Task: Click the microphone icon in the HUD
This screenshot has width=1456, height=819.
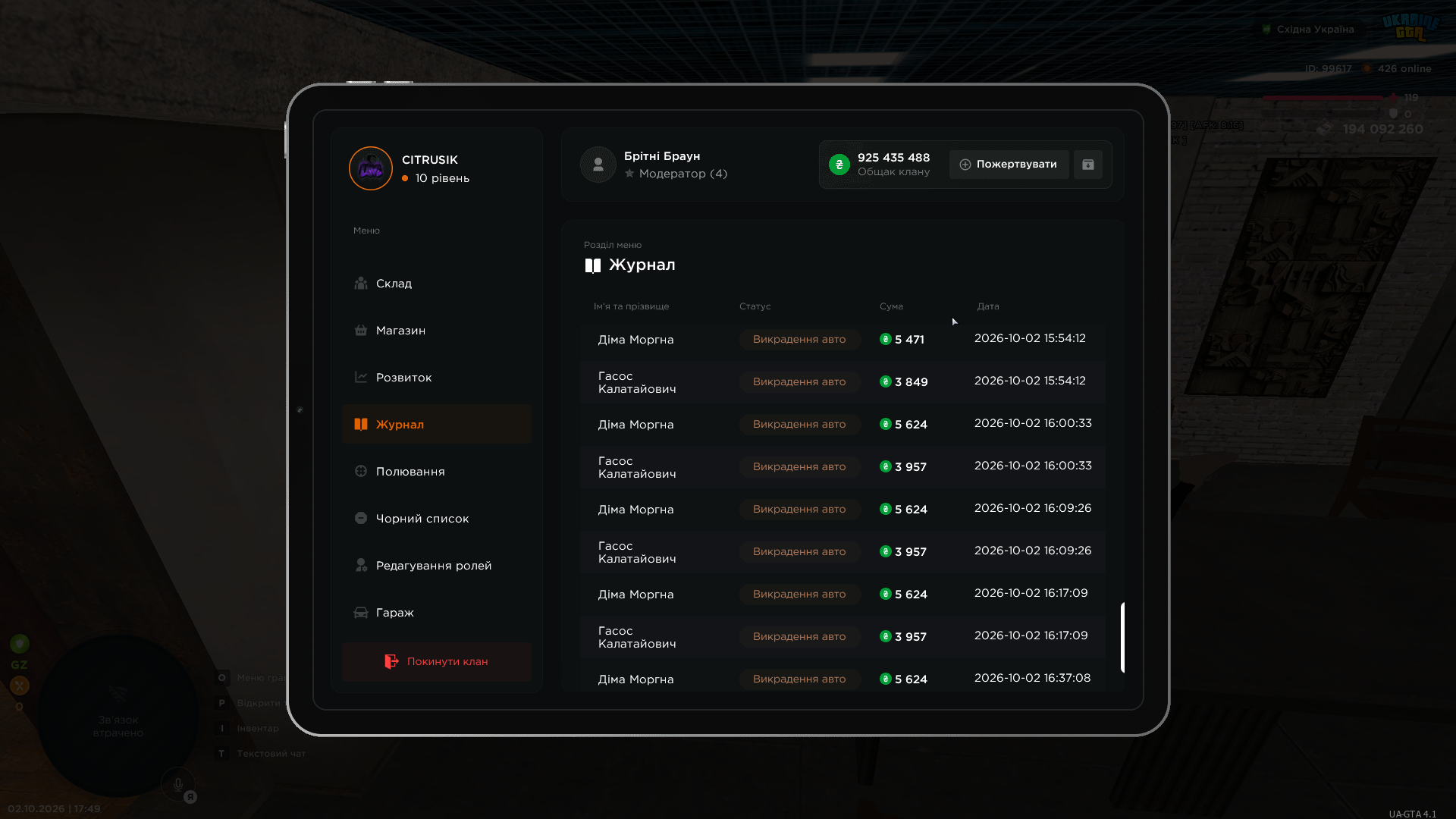Action: [178, 785]
